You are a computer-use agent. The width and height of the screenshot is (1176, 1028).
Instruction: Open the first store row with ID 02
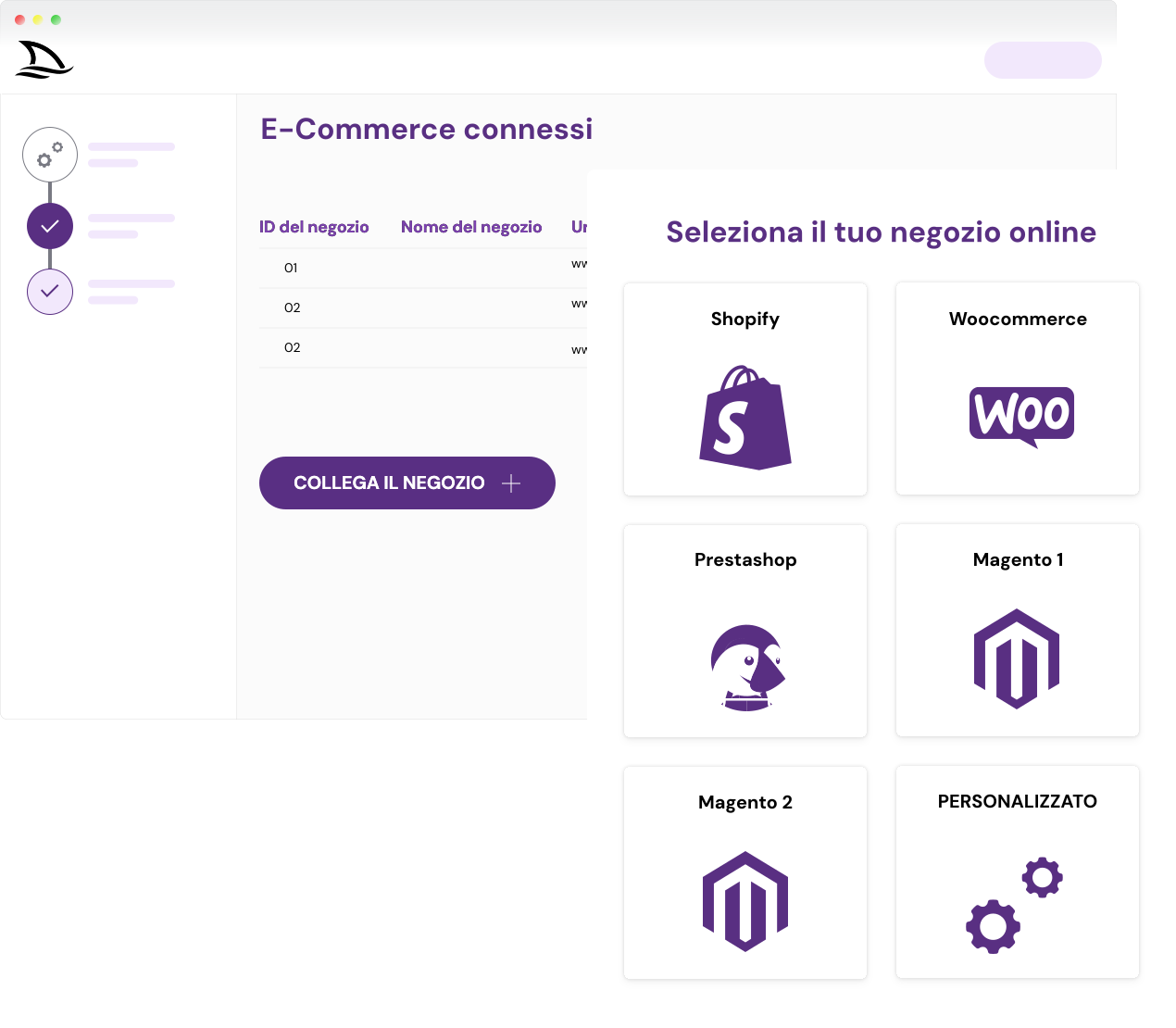click(x=292, y=308)
